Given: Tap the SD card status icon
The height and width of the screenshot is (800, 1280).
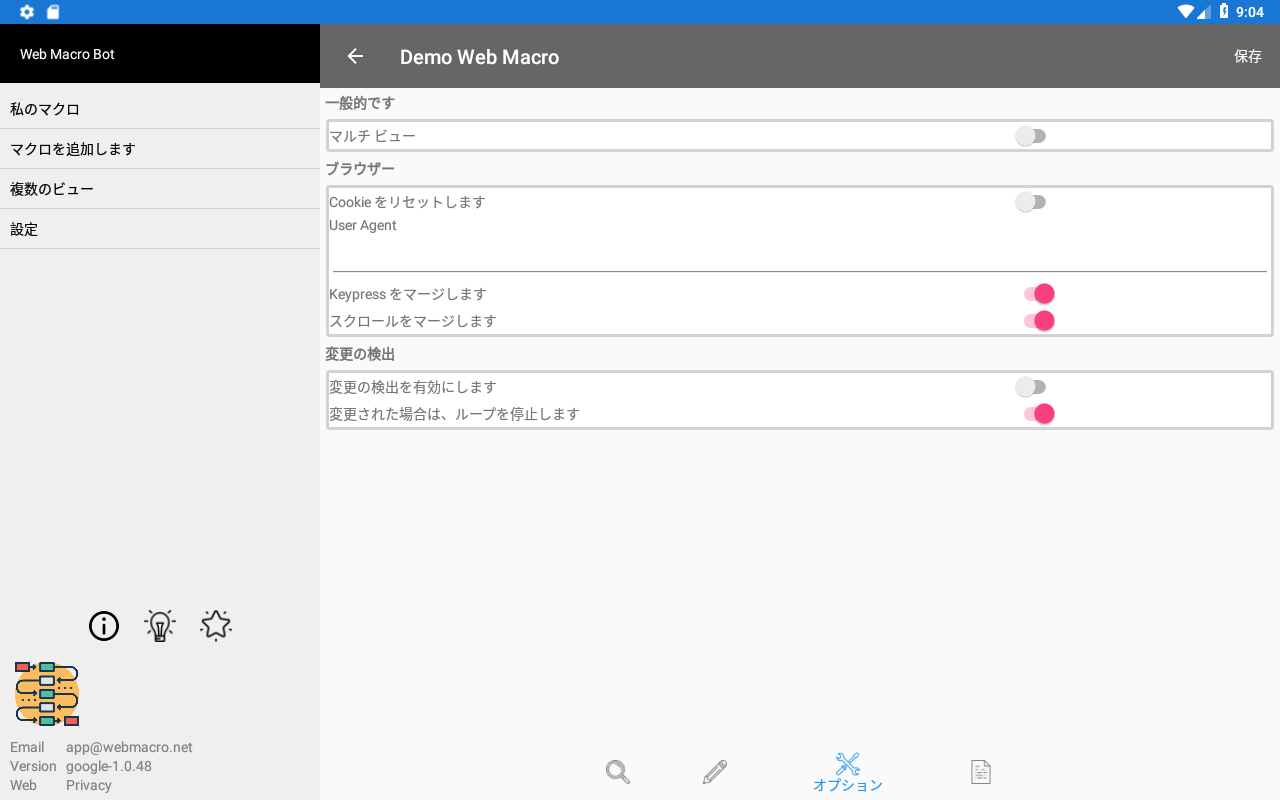Looking at the screenshot, I should click(53, 12).
